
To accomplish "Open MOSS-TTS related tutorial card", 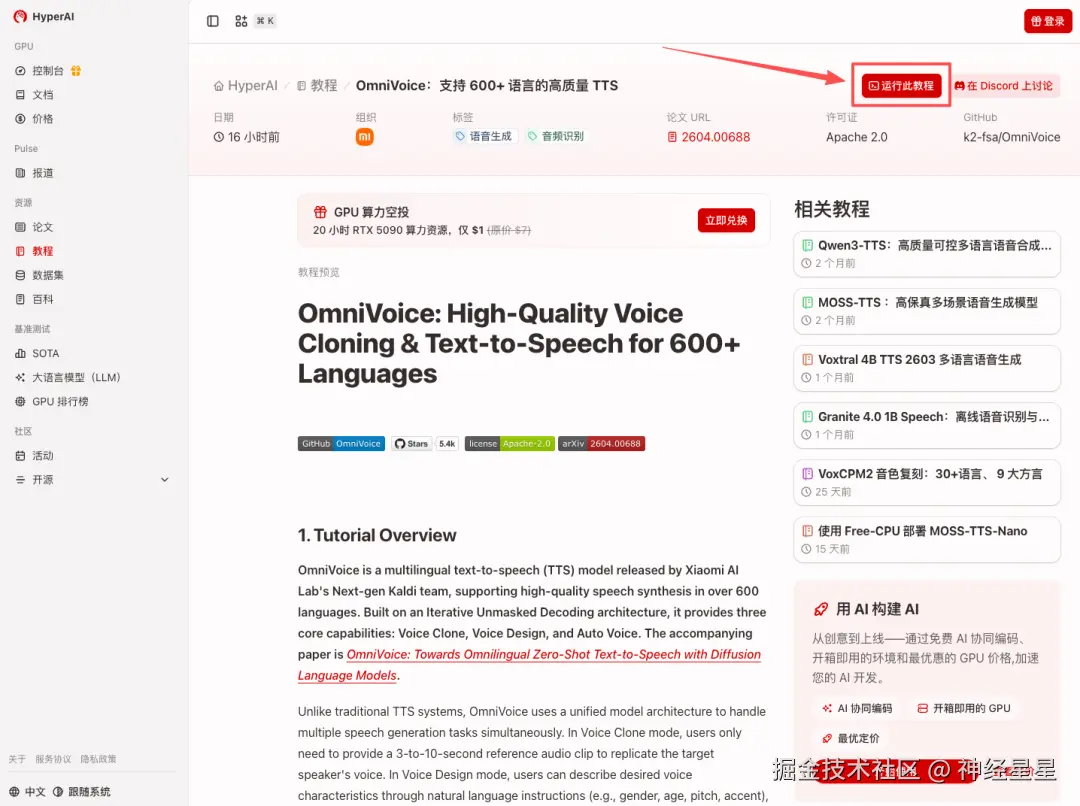I will click(926, 311).
